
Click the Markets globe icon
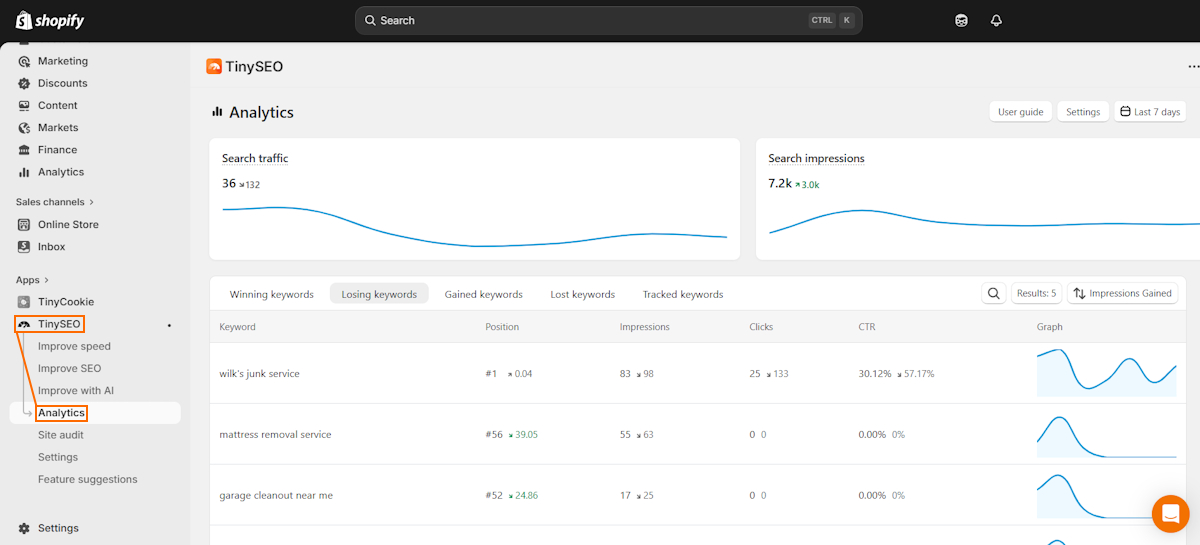(x=24, y=127)
